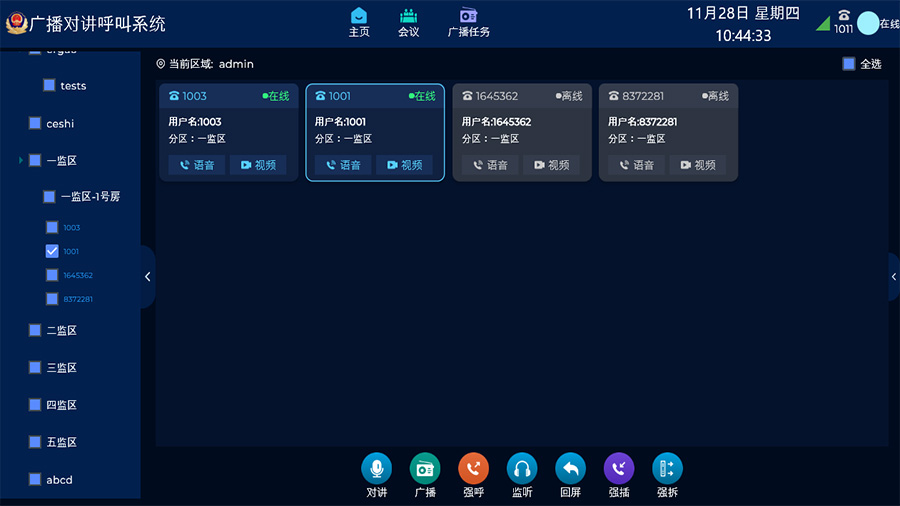Click the 回屏 return screen icon

coord(570,468)
